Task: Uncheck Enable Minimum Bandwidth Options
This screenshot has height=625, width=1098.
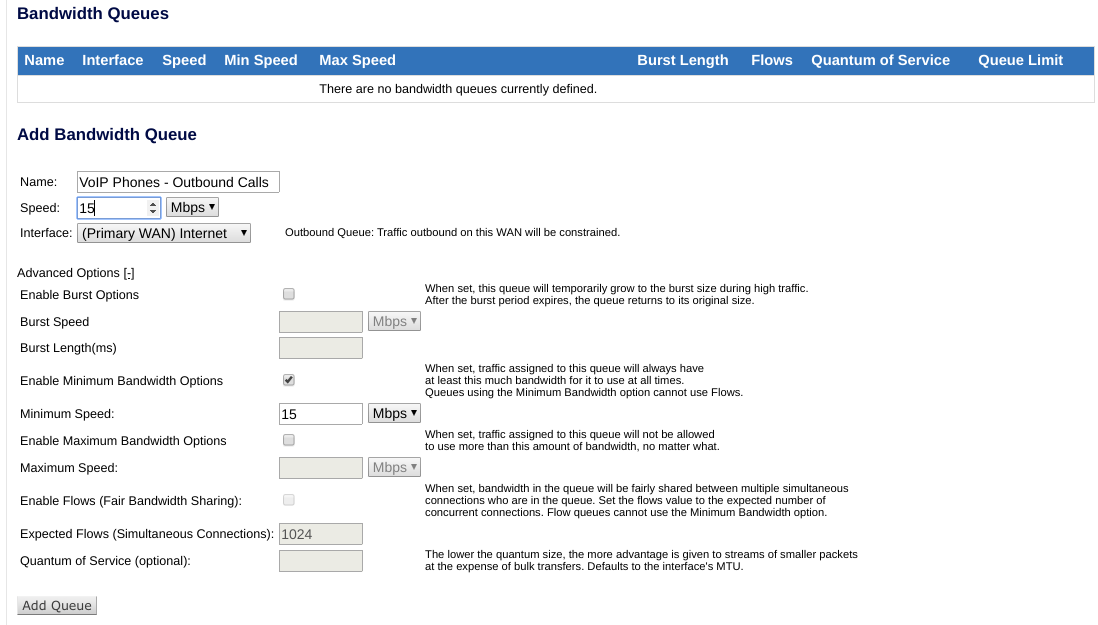Action: click(x=288, y=379)
